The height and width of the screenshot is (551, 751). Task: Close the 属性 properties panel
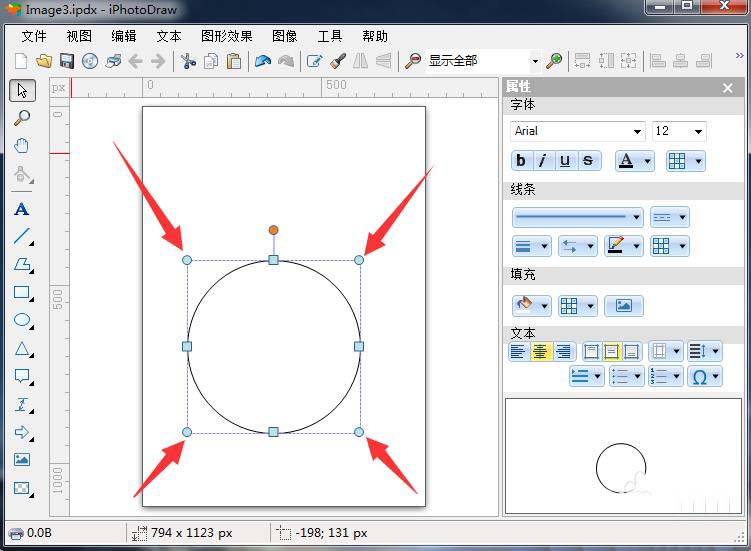tap(728, 88)
